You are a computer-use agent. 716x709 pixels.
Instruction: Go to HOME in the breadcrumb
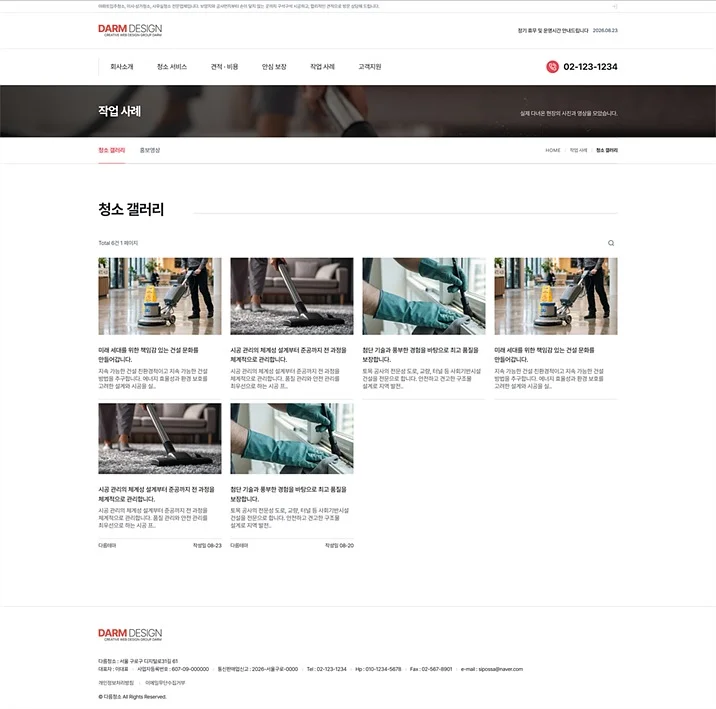point(553,150)
